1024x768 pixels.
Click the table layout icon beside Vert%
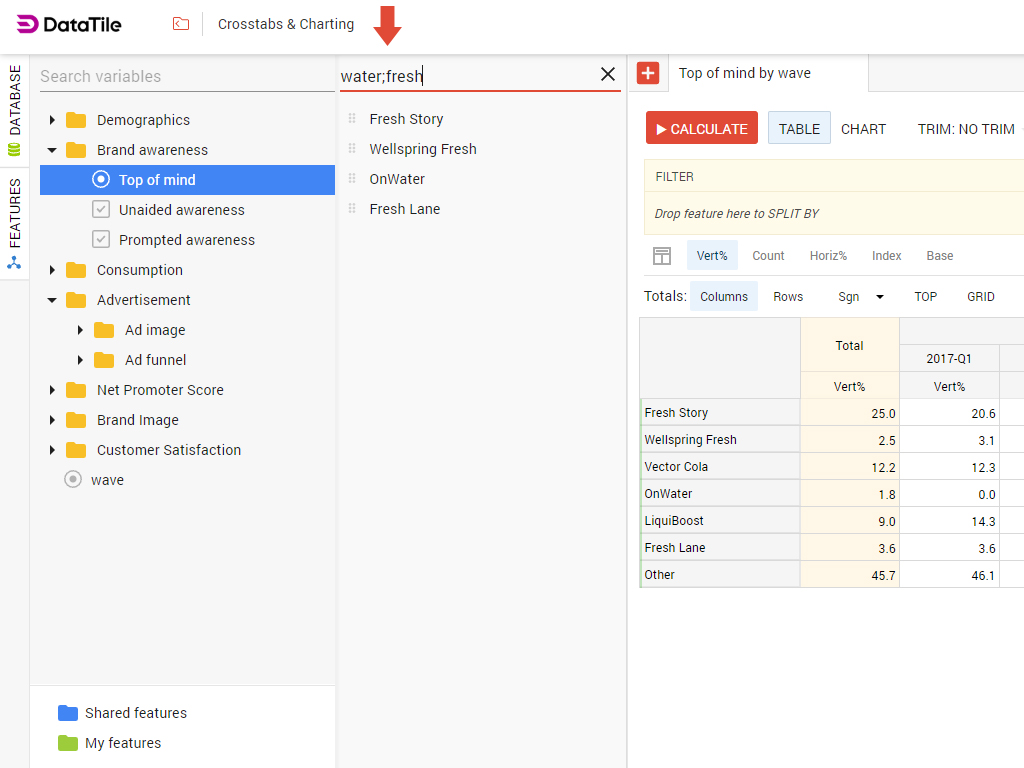pos(662,256)
